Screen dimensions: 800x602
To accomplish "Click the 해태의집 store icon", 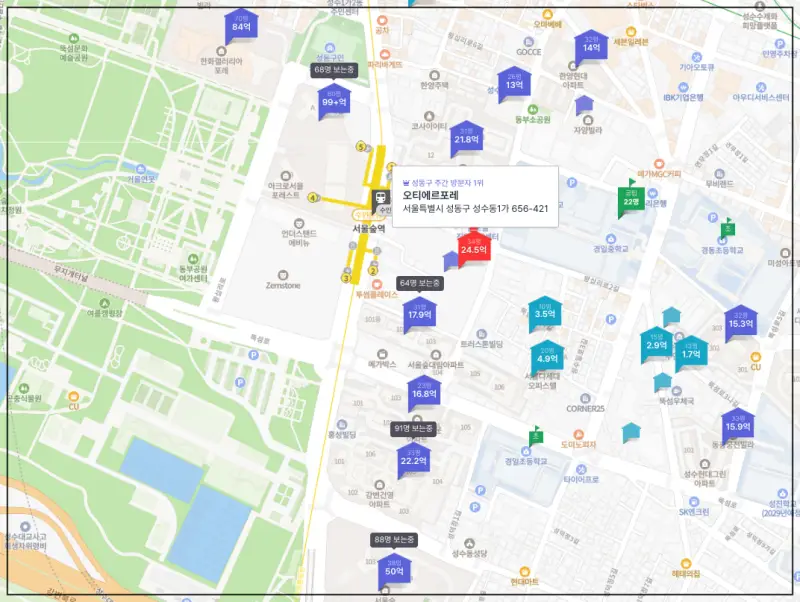I will (686, 564).
